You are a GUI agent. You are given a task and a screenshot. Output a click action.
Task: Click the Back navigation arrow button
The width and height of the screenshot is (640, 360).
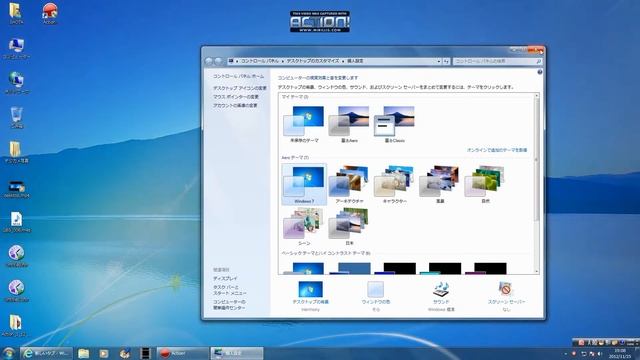pyautogui.click(x=209, y=61)
